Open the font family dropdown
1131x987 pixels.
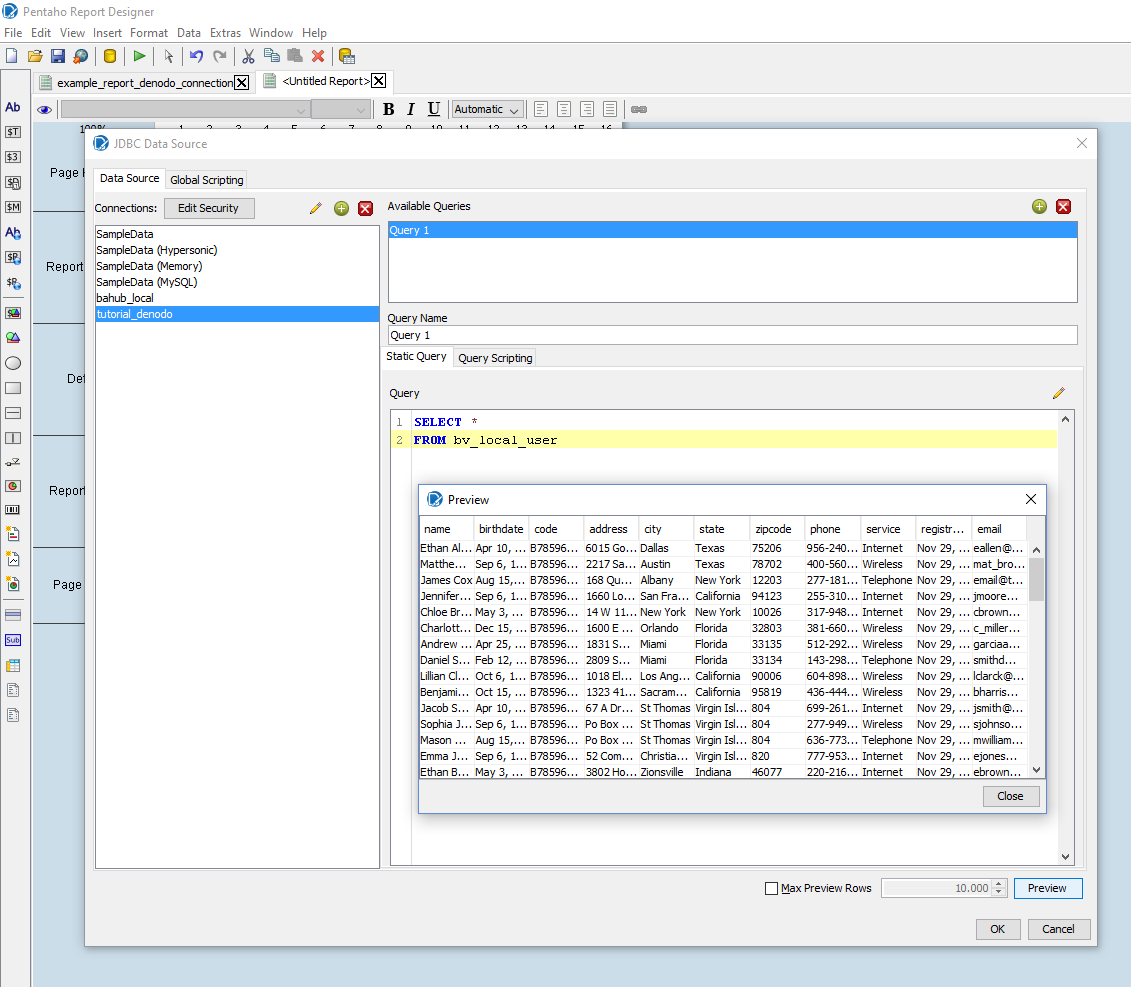click(185, 110)
